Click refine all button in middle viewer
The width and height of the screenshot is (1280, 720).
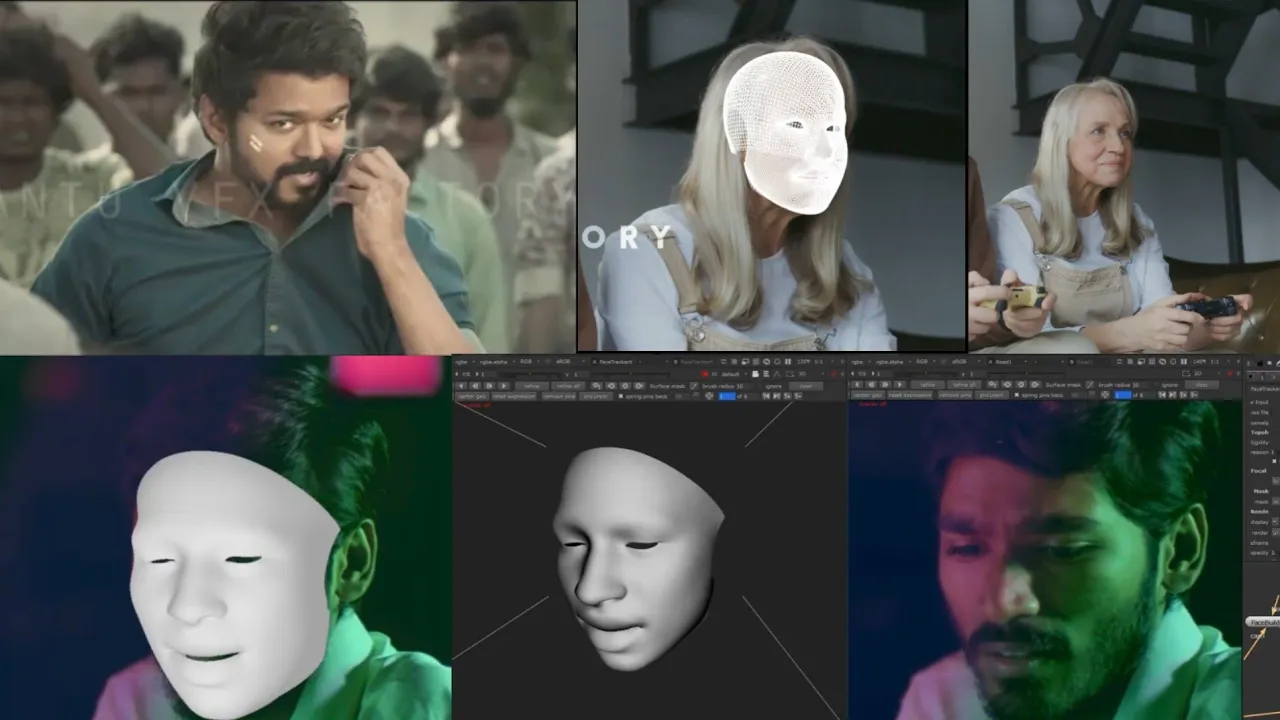pos(568,385)
